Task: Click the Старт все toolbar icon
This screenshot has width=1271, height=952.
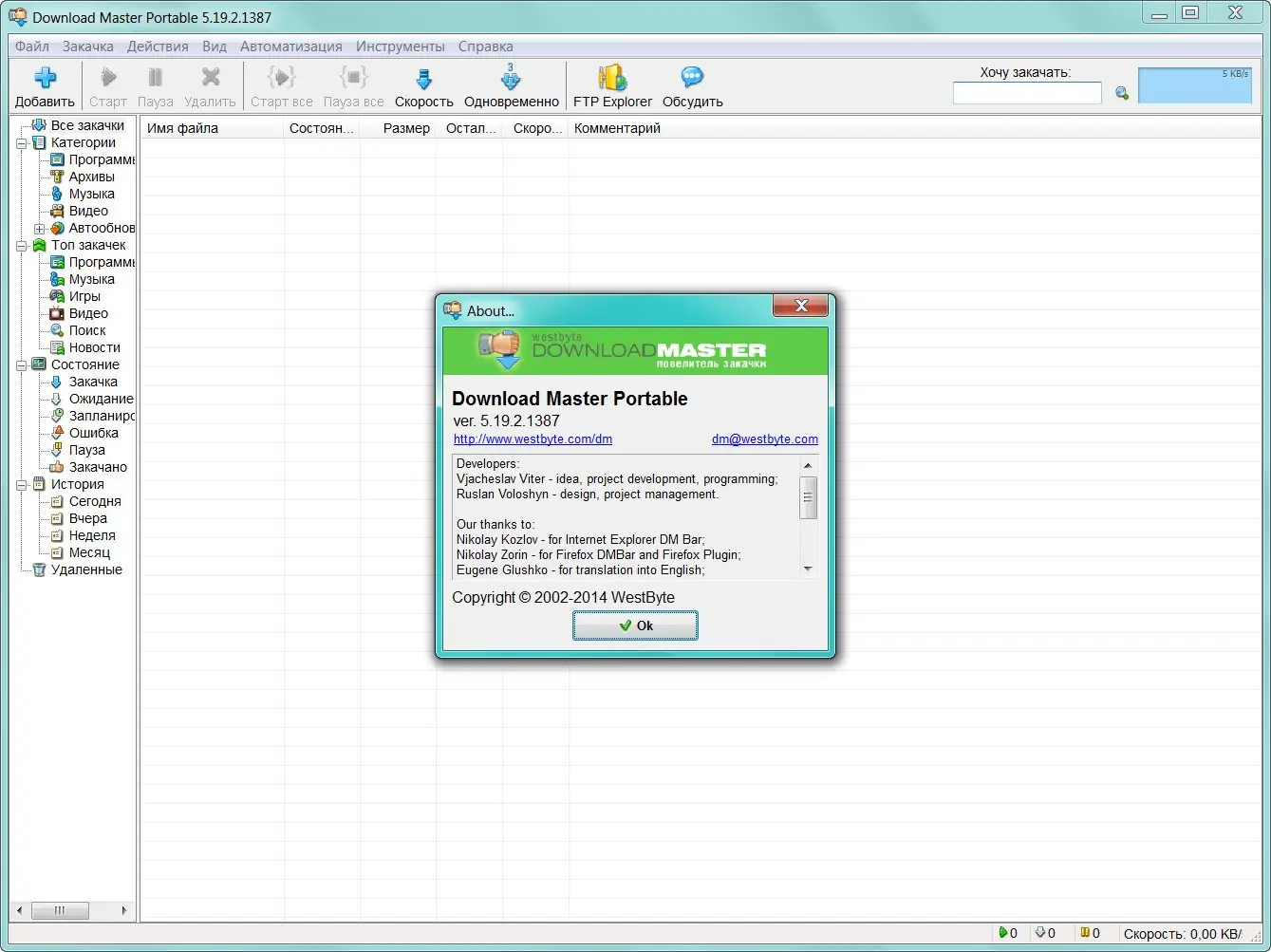Action: pyautogui.click(x=281, y=84)
